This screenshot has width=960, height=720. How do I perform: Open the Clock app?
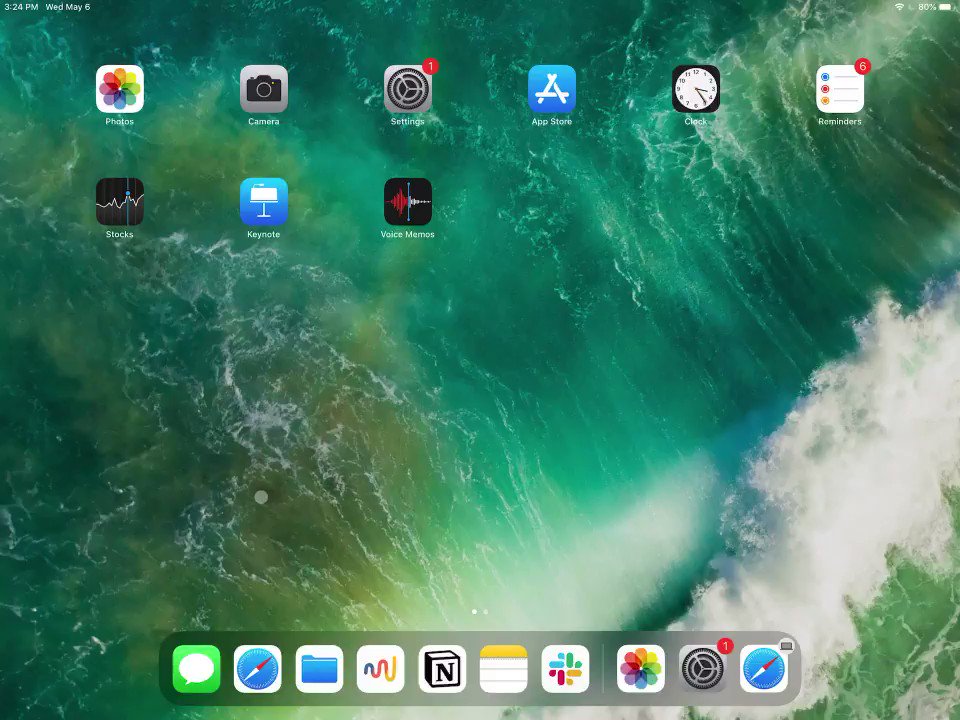(696, 89)
